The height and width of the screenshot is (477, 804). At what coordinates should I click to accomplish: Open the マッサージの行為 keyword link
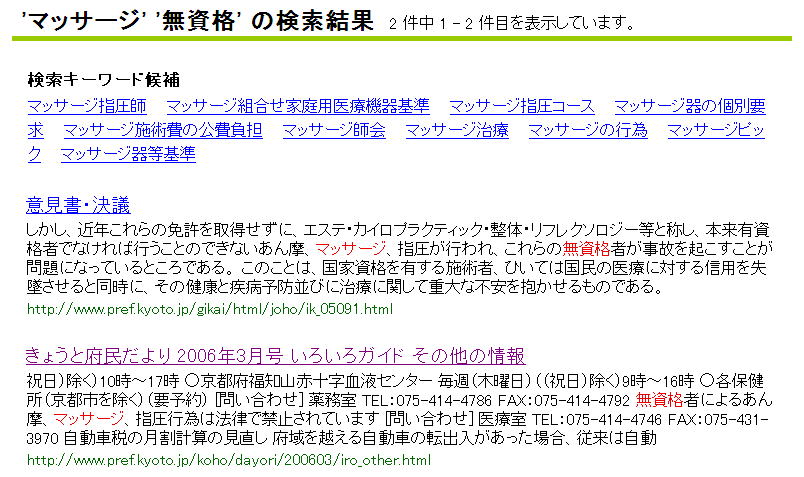[588, 130]
